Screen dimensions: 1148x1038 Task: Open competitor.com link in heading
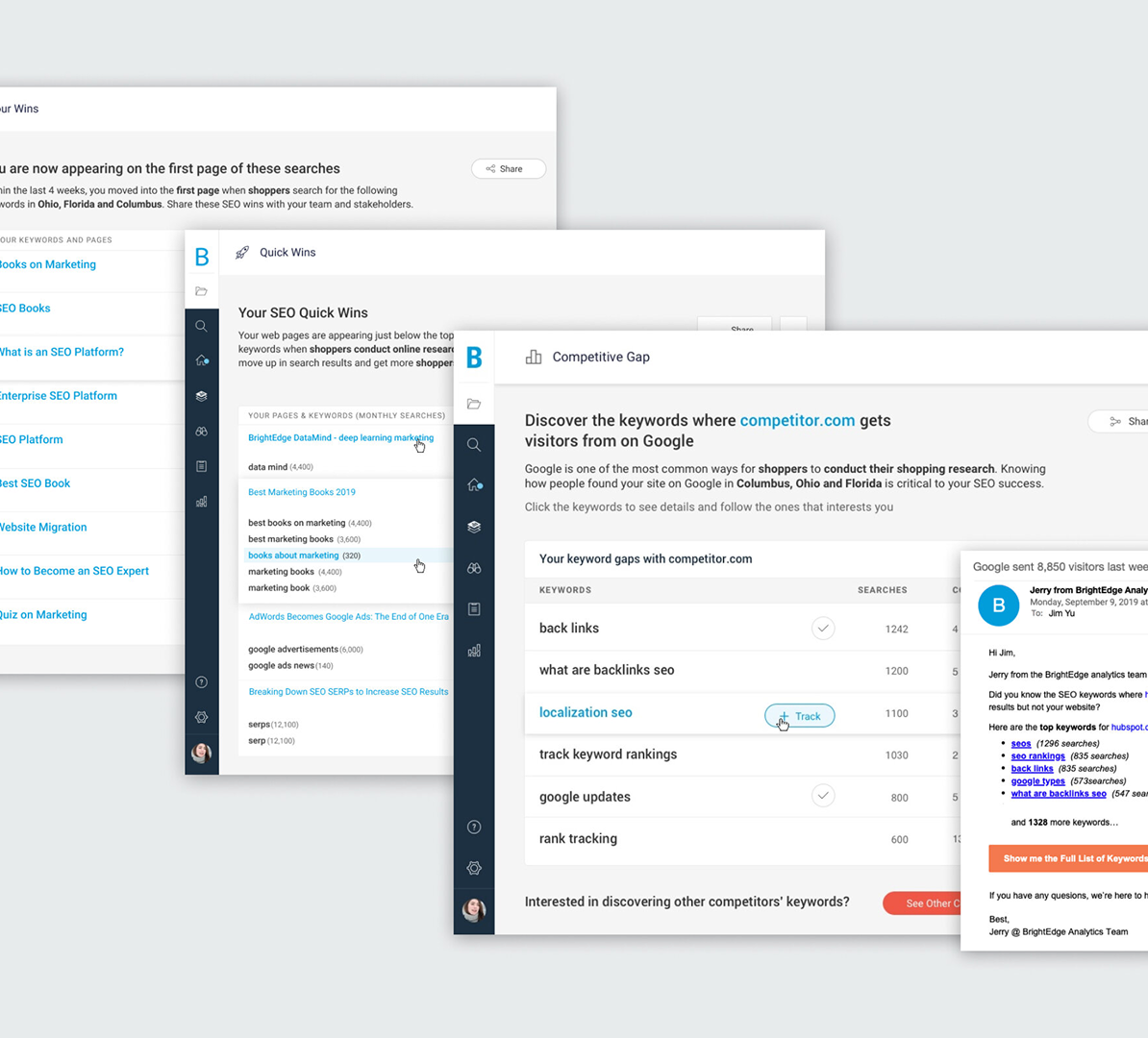click(797, 420)
